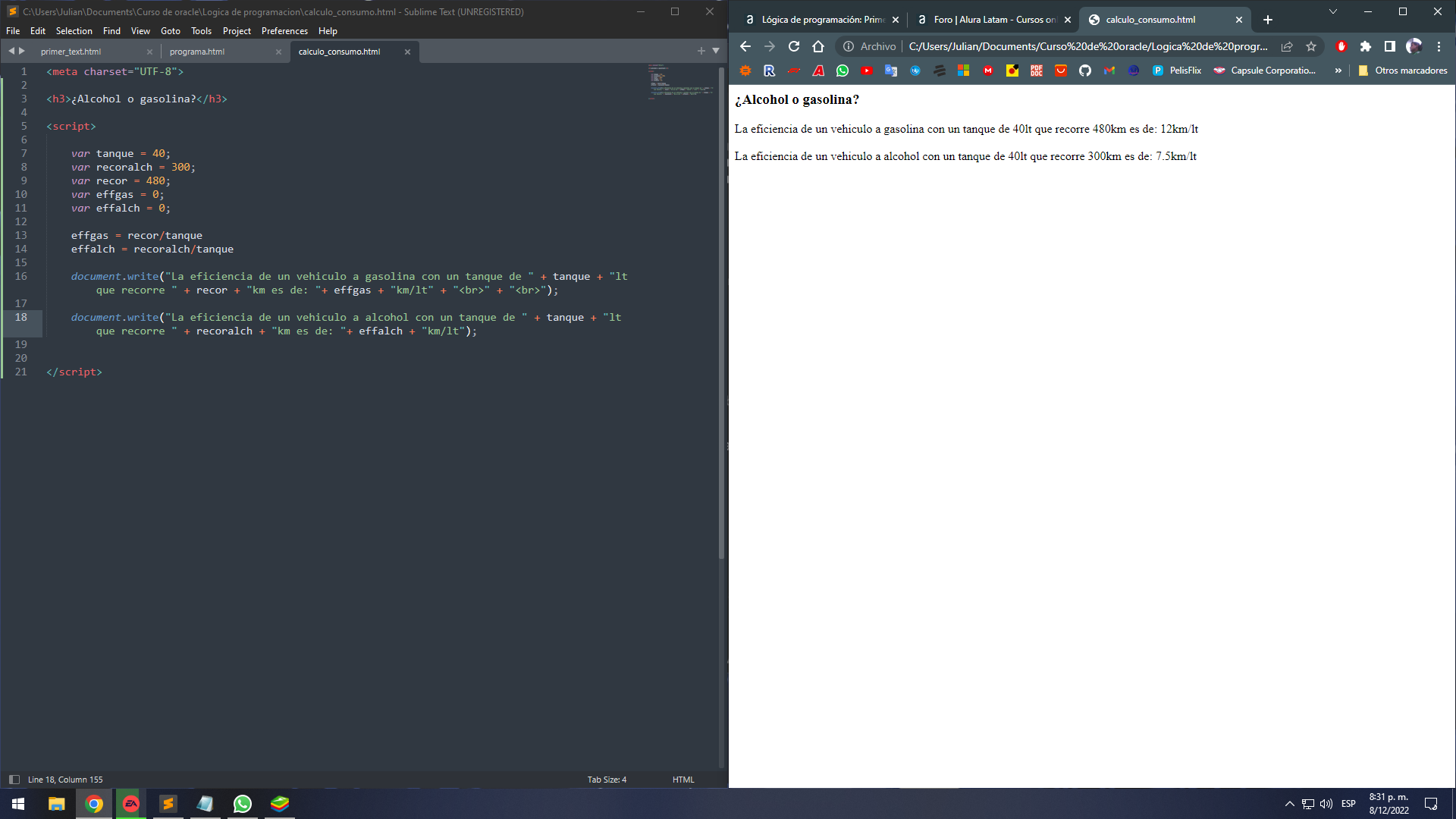1456x819 pixels.
Task: Open the YouTube bookmark
Action: click(867, 71)
